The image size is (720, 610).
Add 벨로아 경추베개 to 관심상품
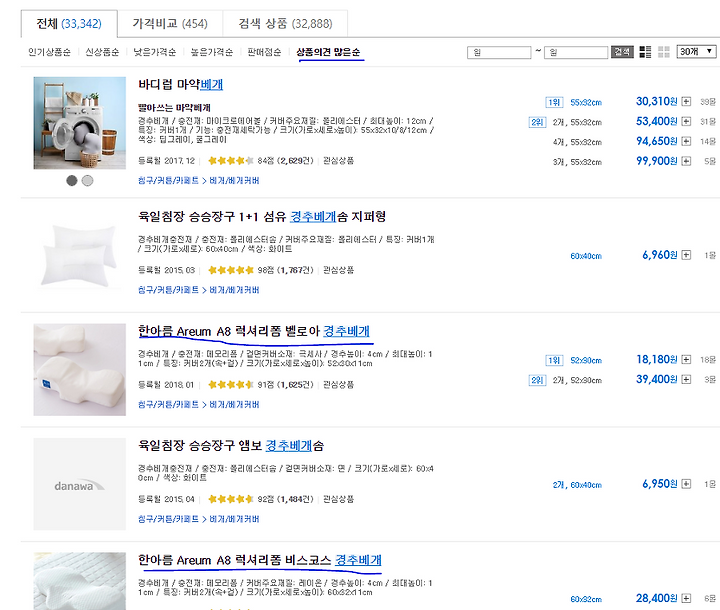(x=338, y=384)
